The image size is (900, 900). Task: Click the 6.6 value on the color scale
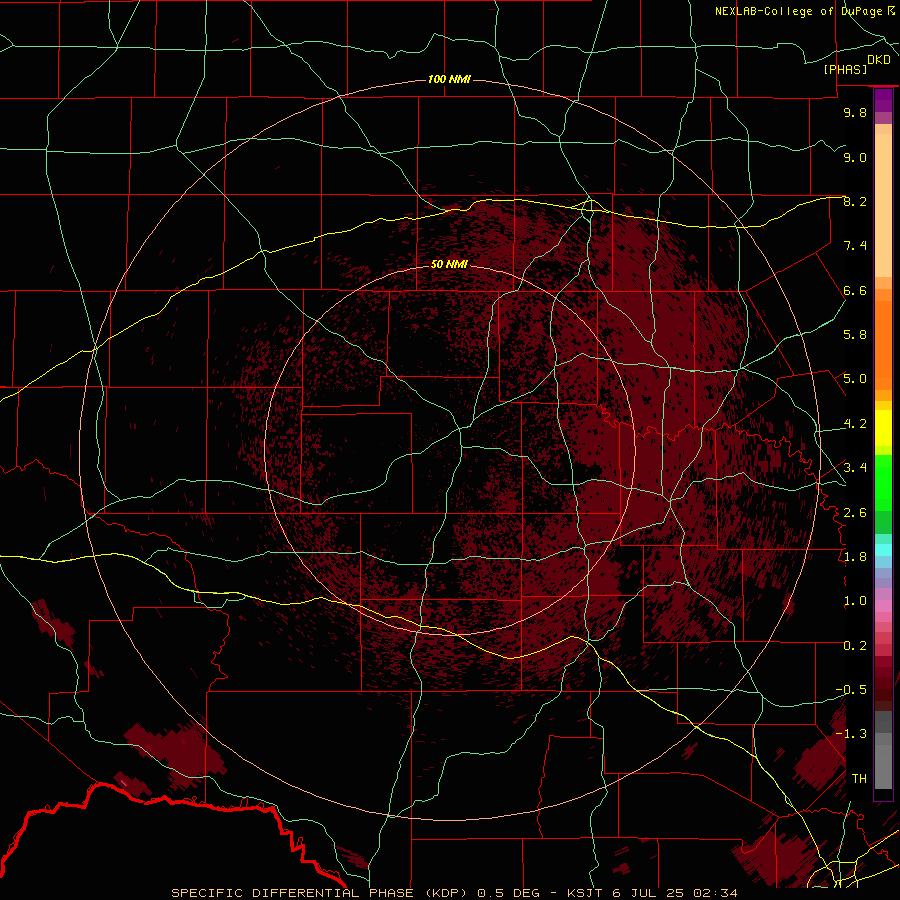[855, 290]
